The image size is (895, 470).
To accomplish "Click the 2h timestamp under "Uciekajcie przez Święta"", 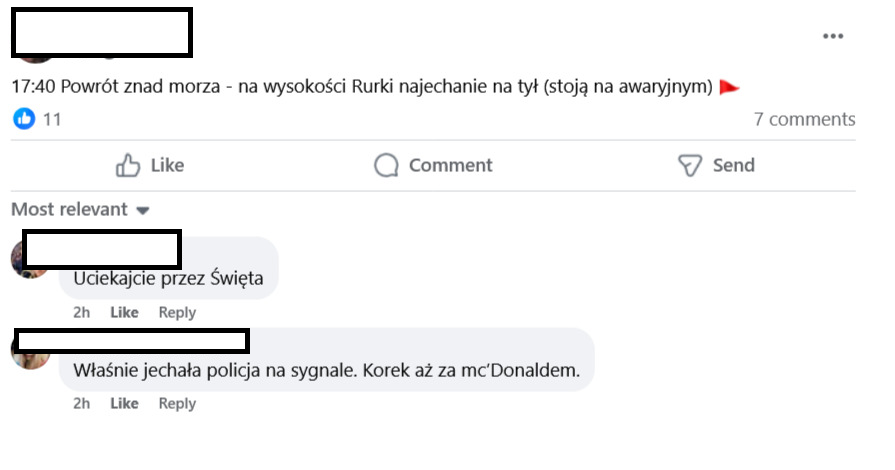I will pos(81,312).
